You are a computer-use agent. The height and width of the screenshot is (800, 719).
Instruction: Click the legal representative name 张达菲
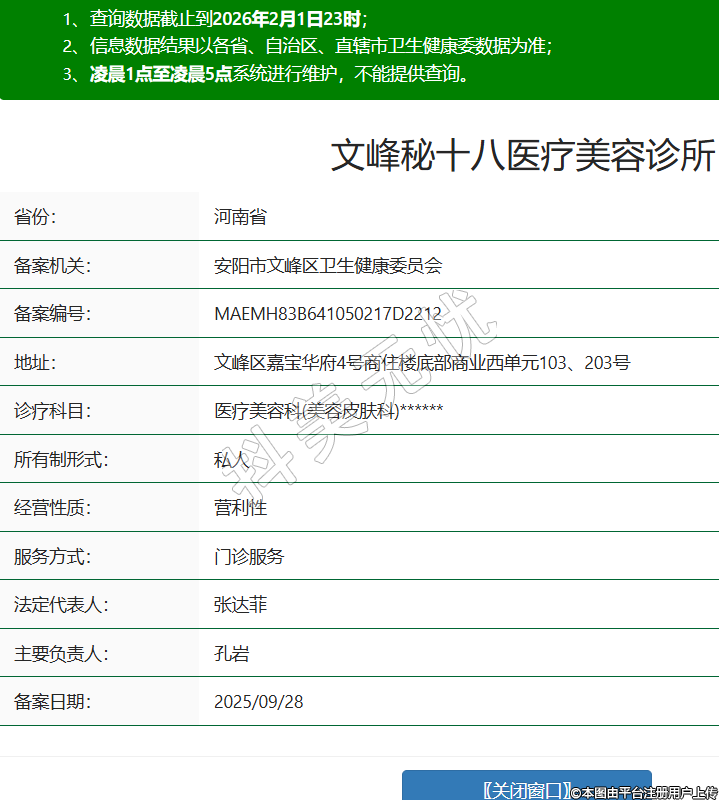pos(240,605)
